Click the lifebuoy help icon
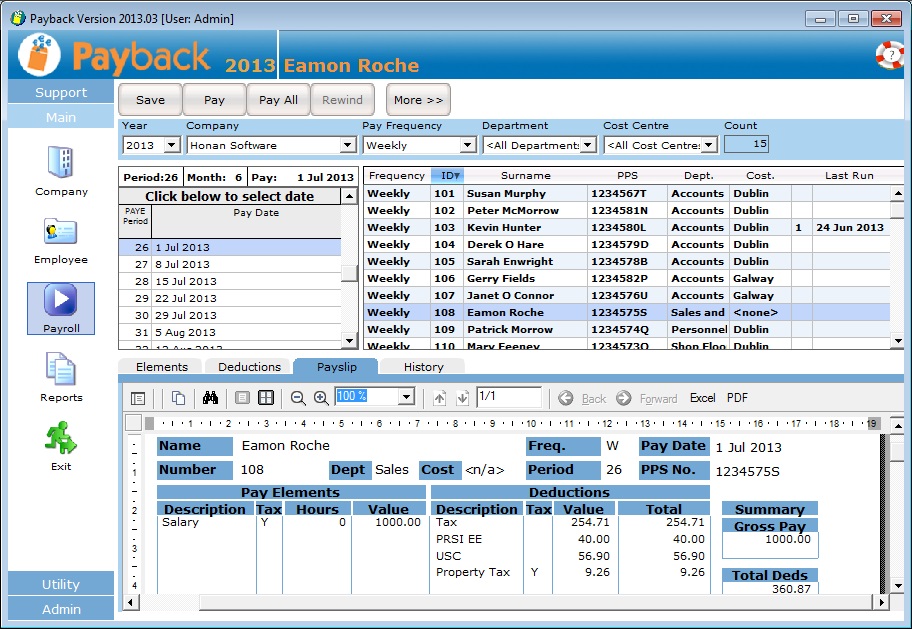This screenshot has height=629, width=912. (x=889, y=55)
